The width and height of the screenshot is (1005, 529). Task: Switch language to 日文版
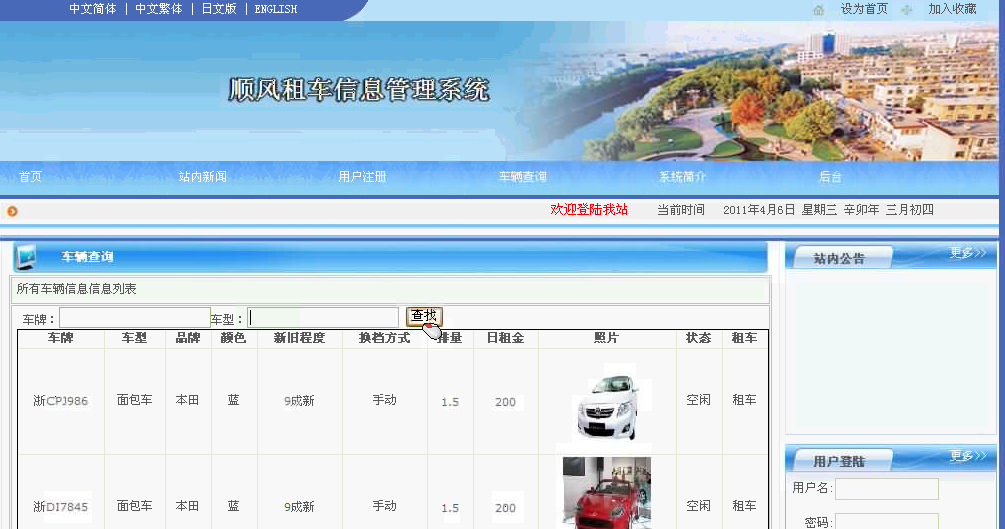[219, 9]
